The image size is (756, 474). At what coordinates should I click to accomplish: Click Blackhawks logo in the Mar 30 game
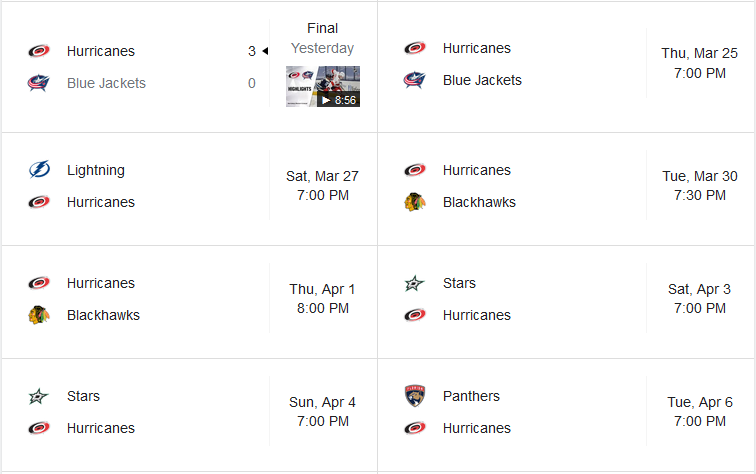(415, 202)
